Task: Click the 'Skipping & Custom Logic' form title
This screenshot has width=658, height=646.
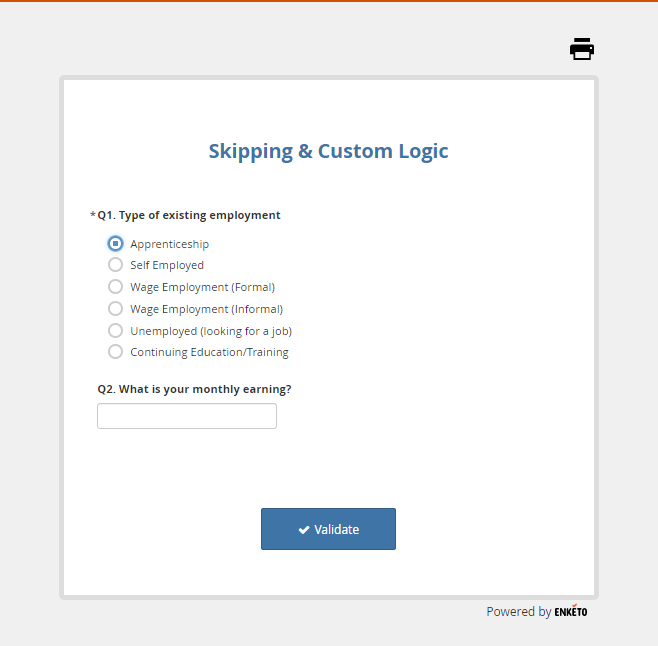Action: coord(328,152)
